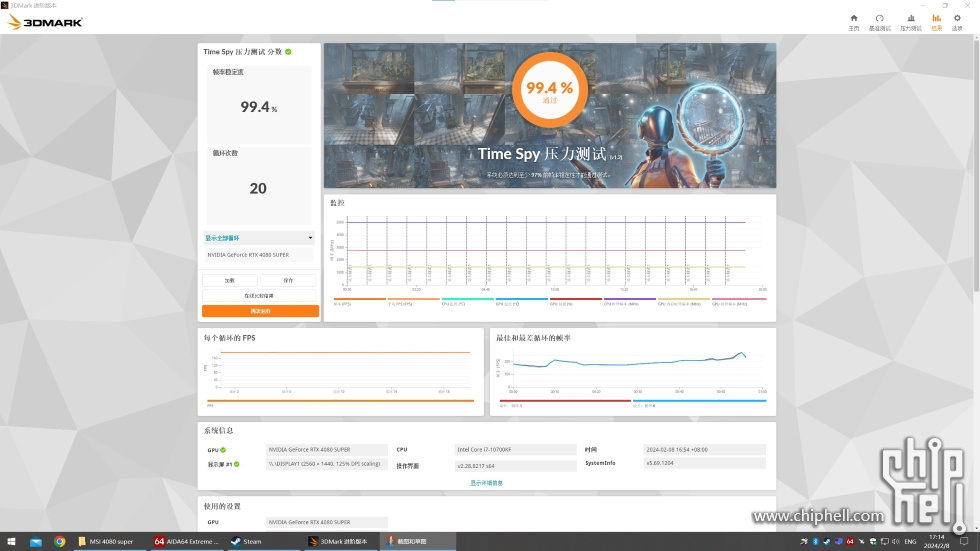Toggle the dark red GPU load legend
The height and width of the screenshot is (551, 980).
[x=576, y=301]
